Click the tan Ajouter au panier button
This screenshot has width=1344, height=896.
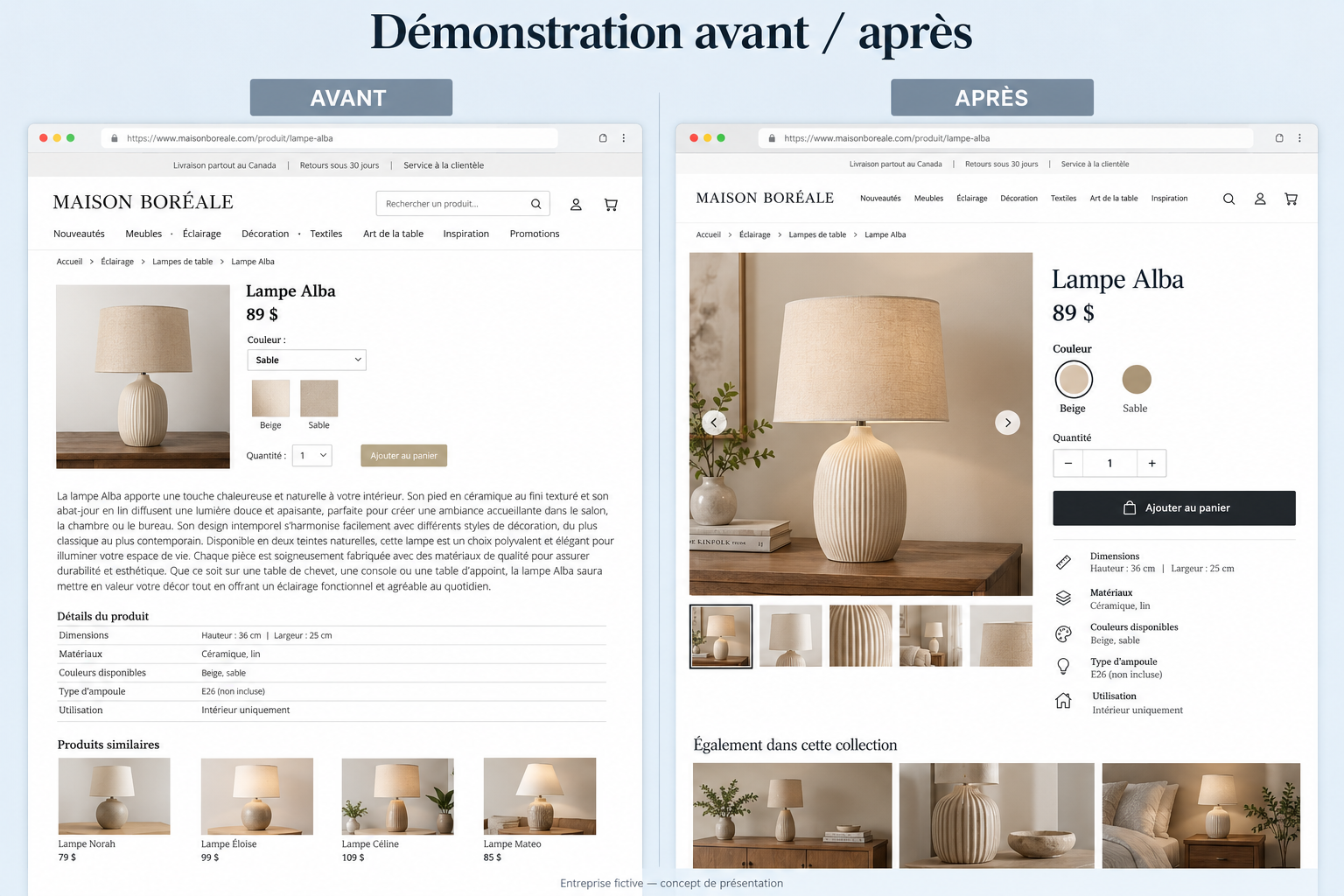point(403,455)
